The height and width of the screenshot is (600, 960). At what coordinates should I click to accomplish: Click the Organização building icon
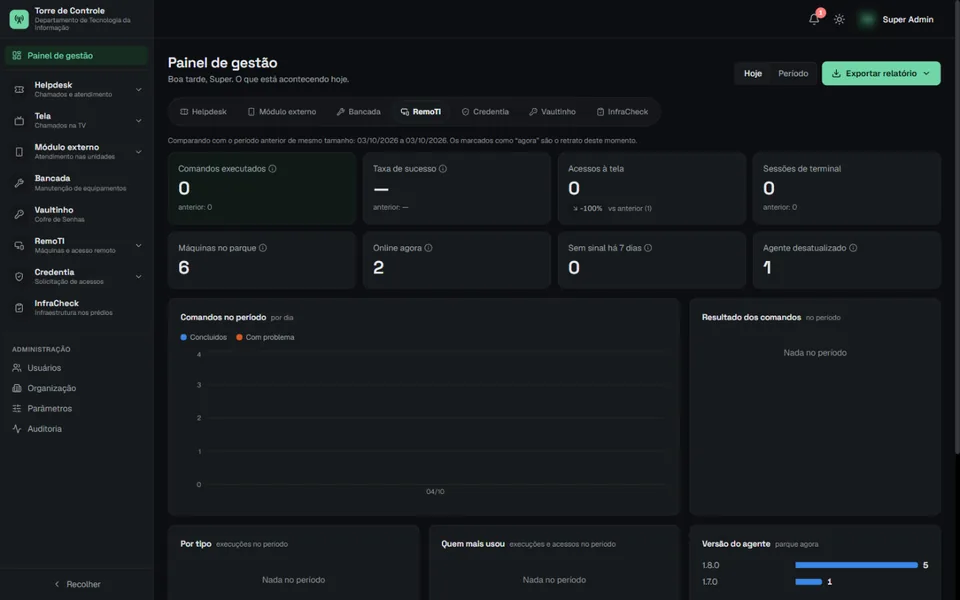[x=17, y=388]
